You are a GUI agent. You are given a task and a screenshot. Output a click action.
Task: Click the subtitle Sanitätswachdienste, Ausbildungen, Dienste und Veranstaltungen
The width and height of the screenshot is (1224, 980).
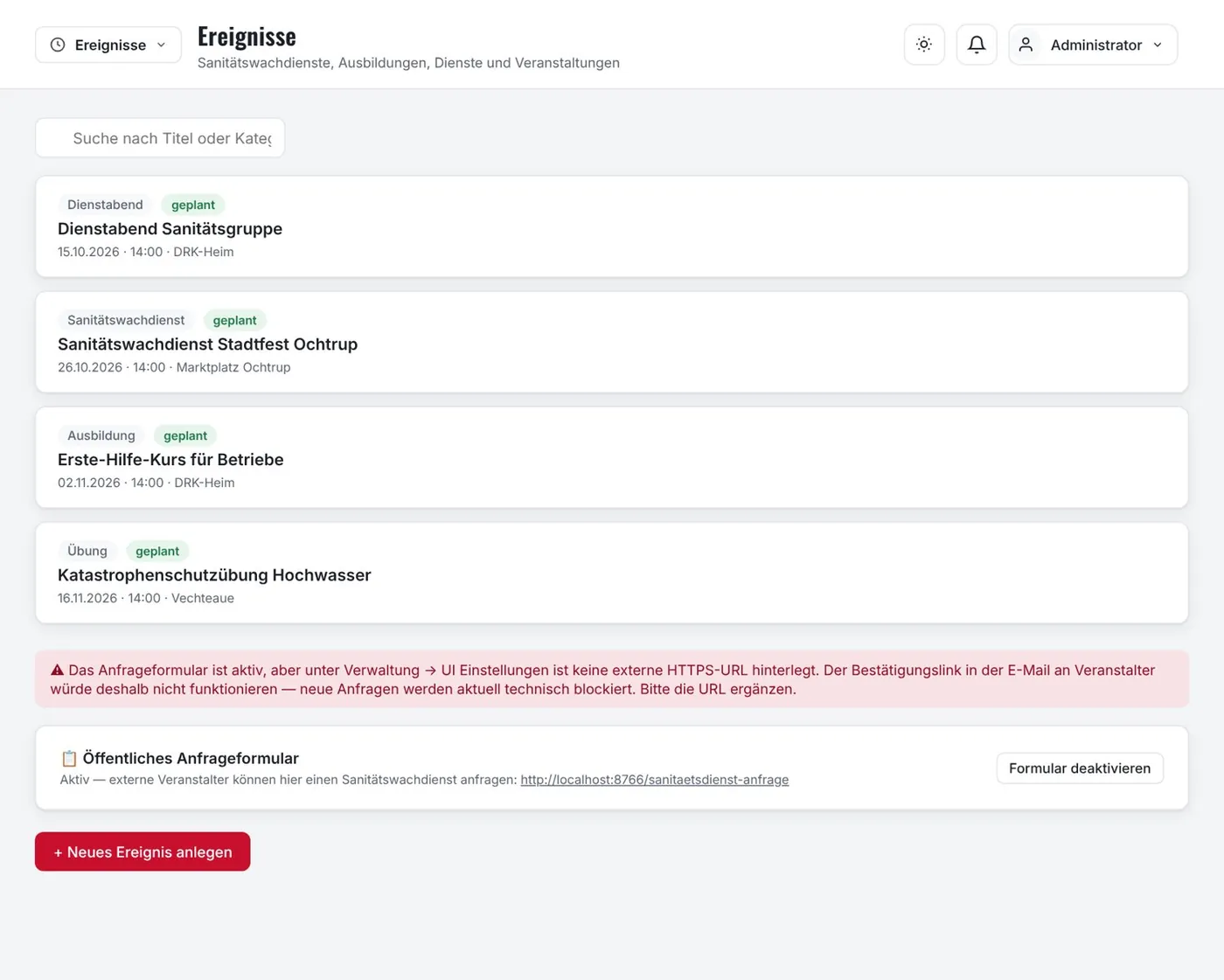point(408,63)
